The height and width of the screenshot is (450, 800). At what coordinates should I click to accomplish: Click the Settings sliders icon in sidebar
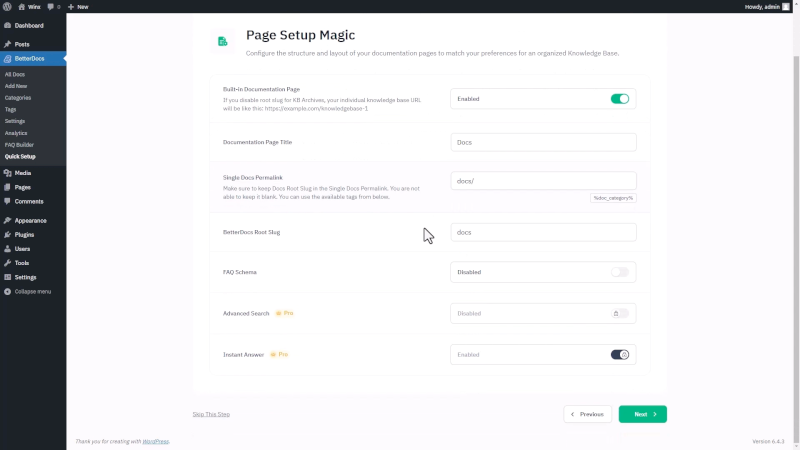click(8, 277)
